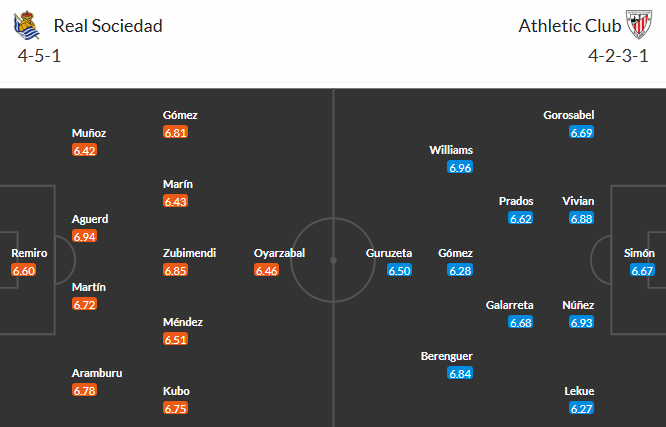Open Vivian's player details
The width and height of the screenshot is (666, 427).
tap(578, 201)
